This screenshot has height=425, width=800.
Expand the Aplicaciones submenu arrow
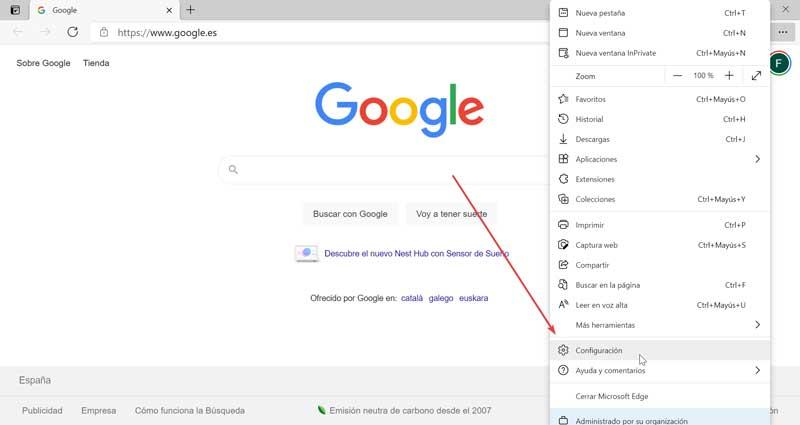(x=758, y=159)
